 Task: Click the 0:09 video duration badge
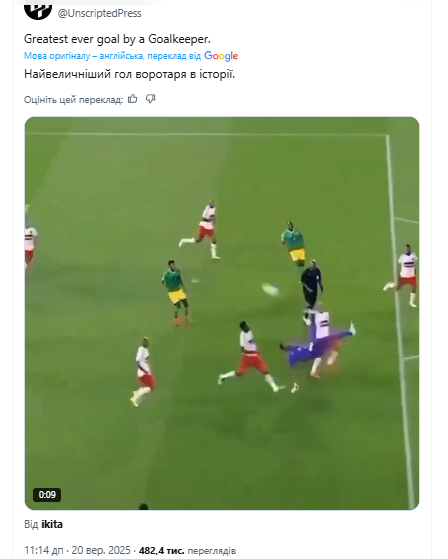tap(47, 495)
